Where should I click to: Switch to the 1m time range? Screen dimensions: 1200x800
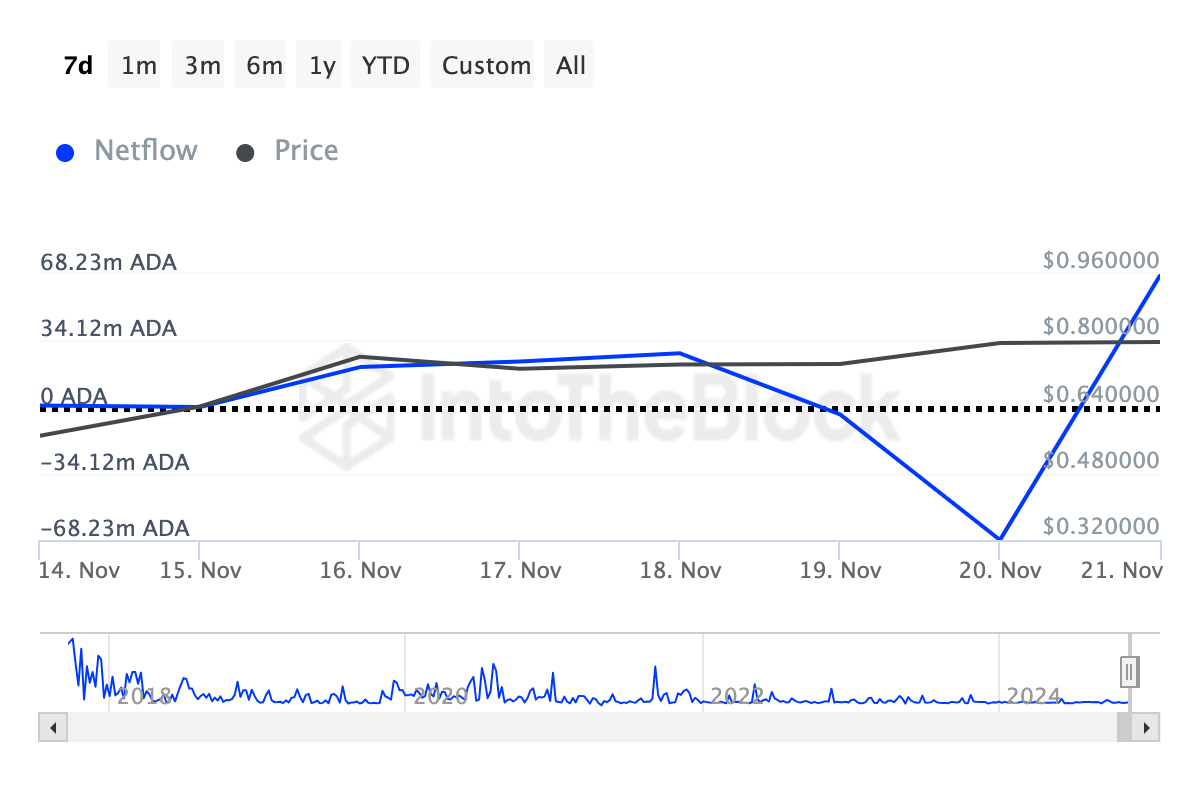(139, 65)
